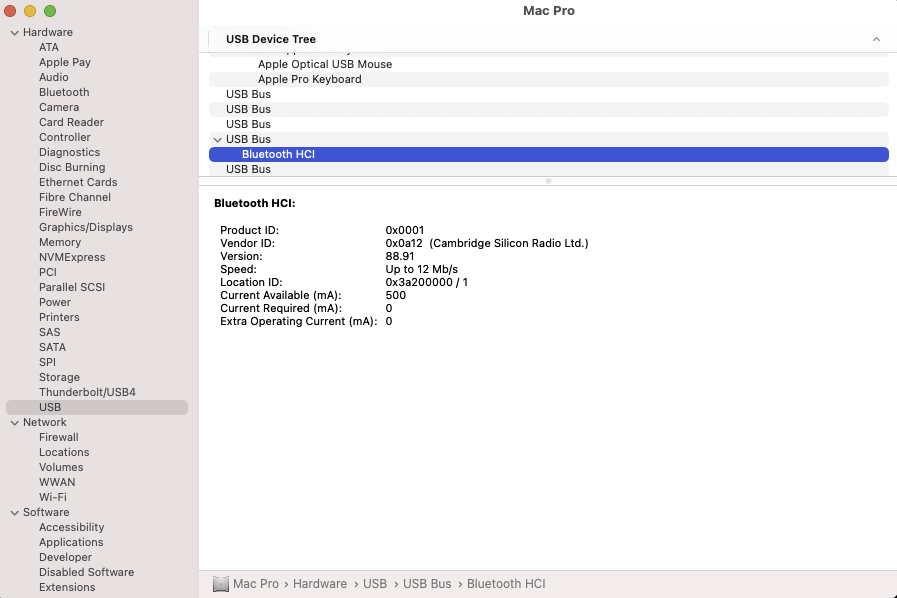Click the Current Available value 500

(395, 295)
